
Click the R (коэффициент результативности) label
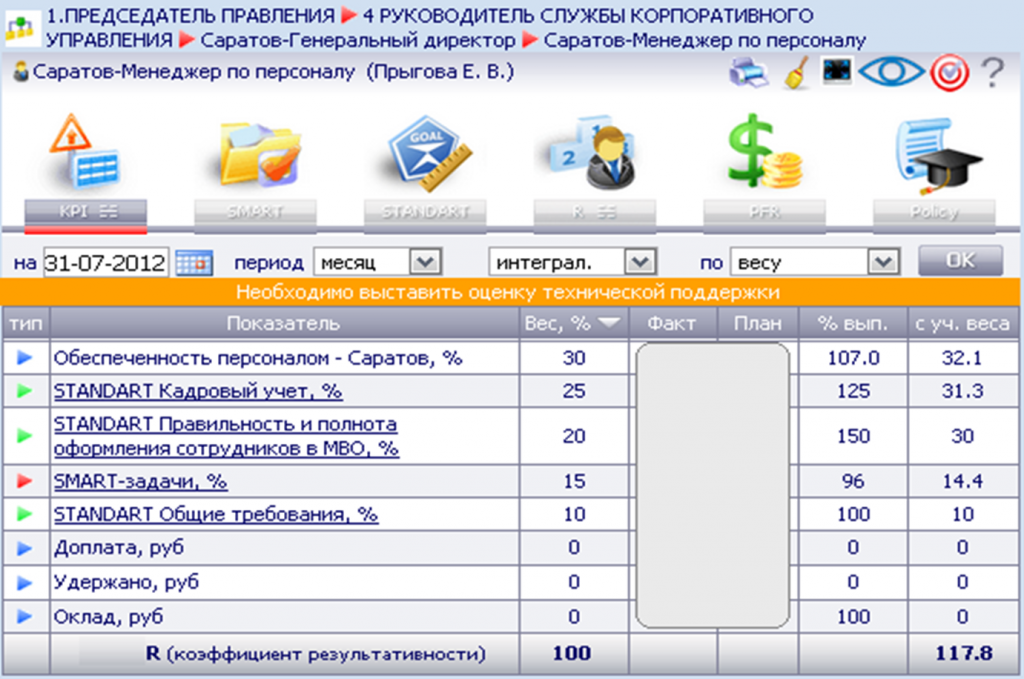(x=316, y=654)
